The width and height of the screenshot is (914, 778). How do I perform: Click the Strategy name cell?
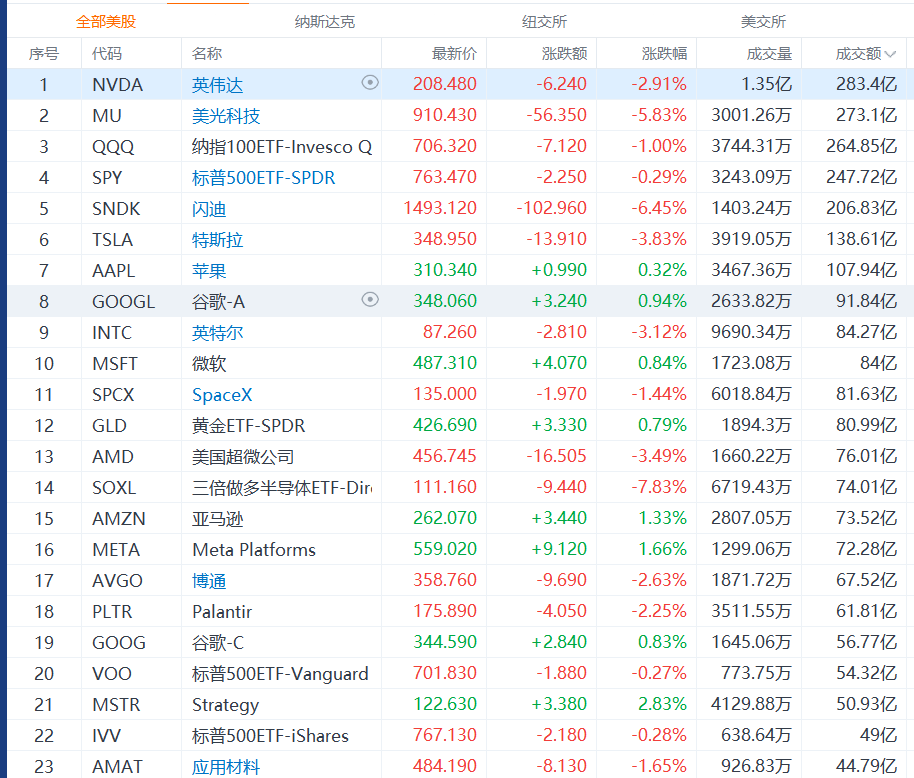tap(226, 705)
